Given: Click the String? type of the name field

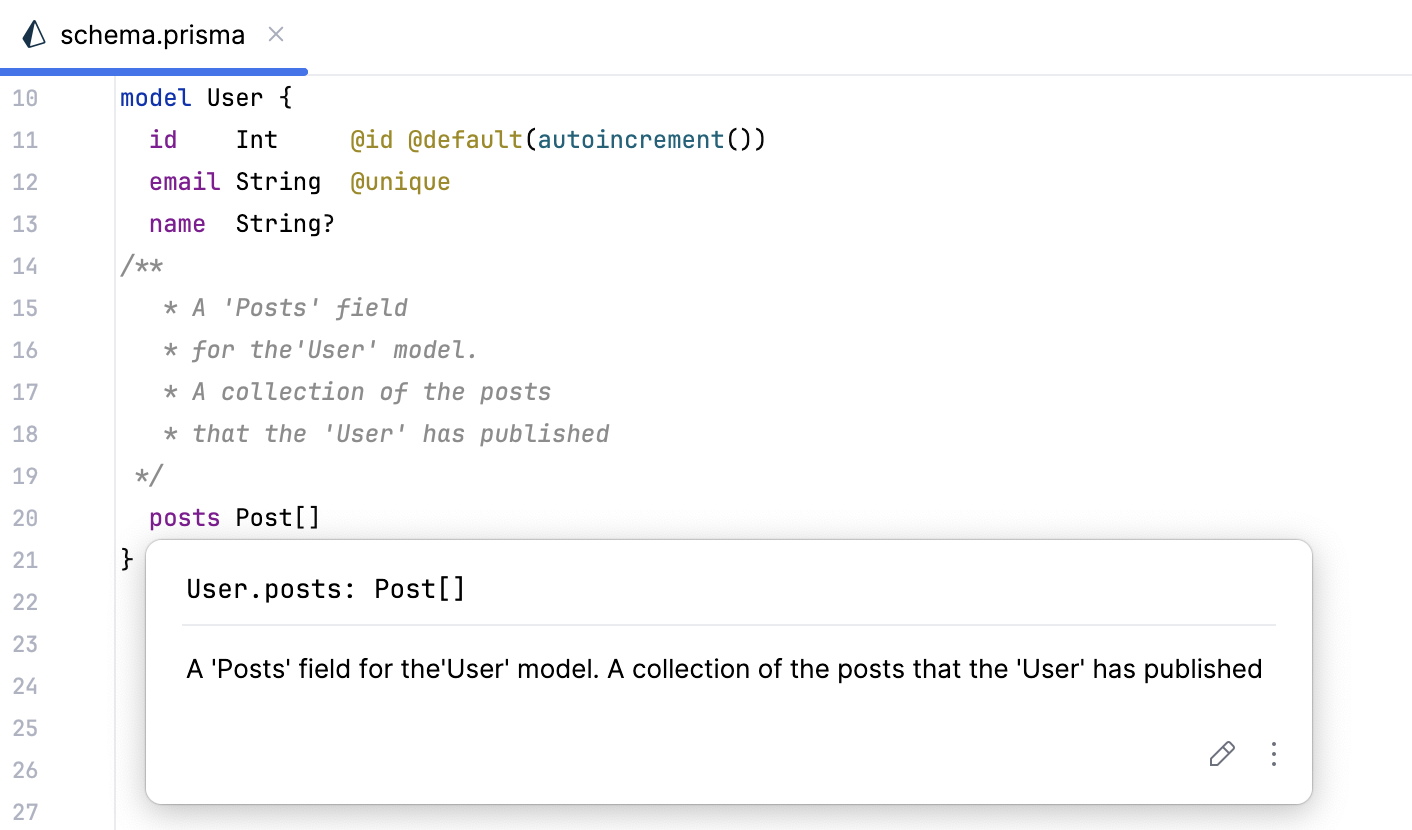Looking at the screenshot, I should [284, 223].
